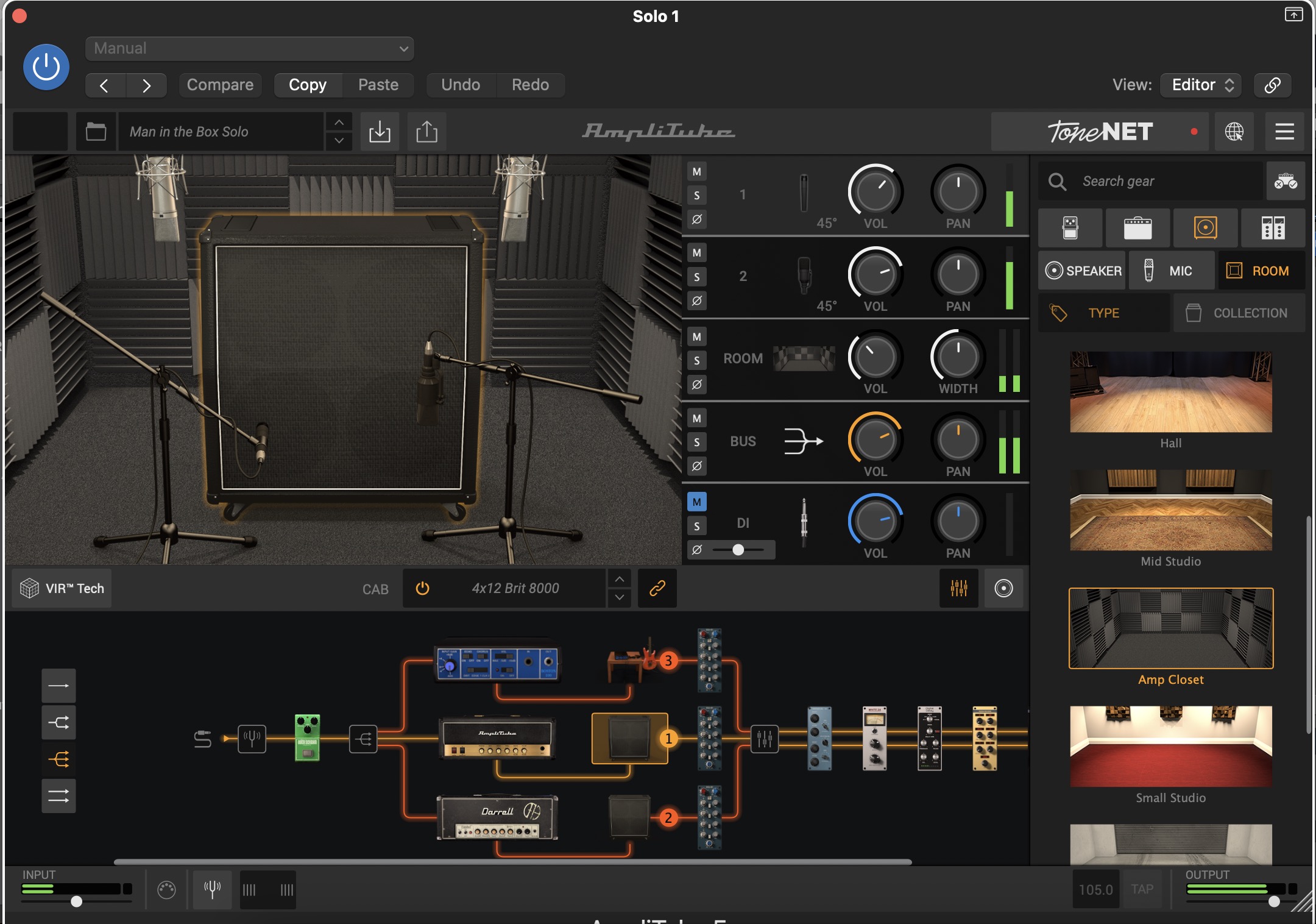Toggle the cab power button
This screenshot has width=1316, height=924.
422,589
